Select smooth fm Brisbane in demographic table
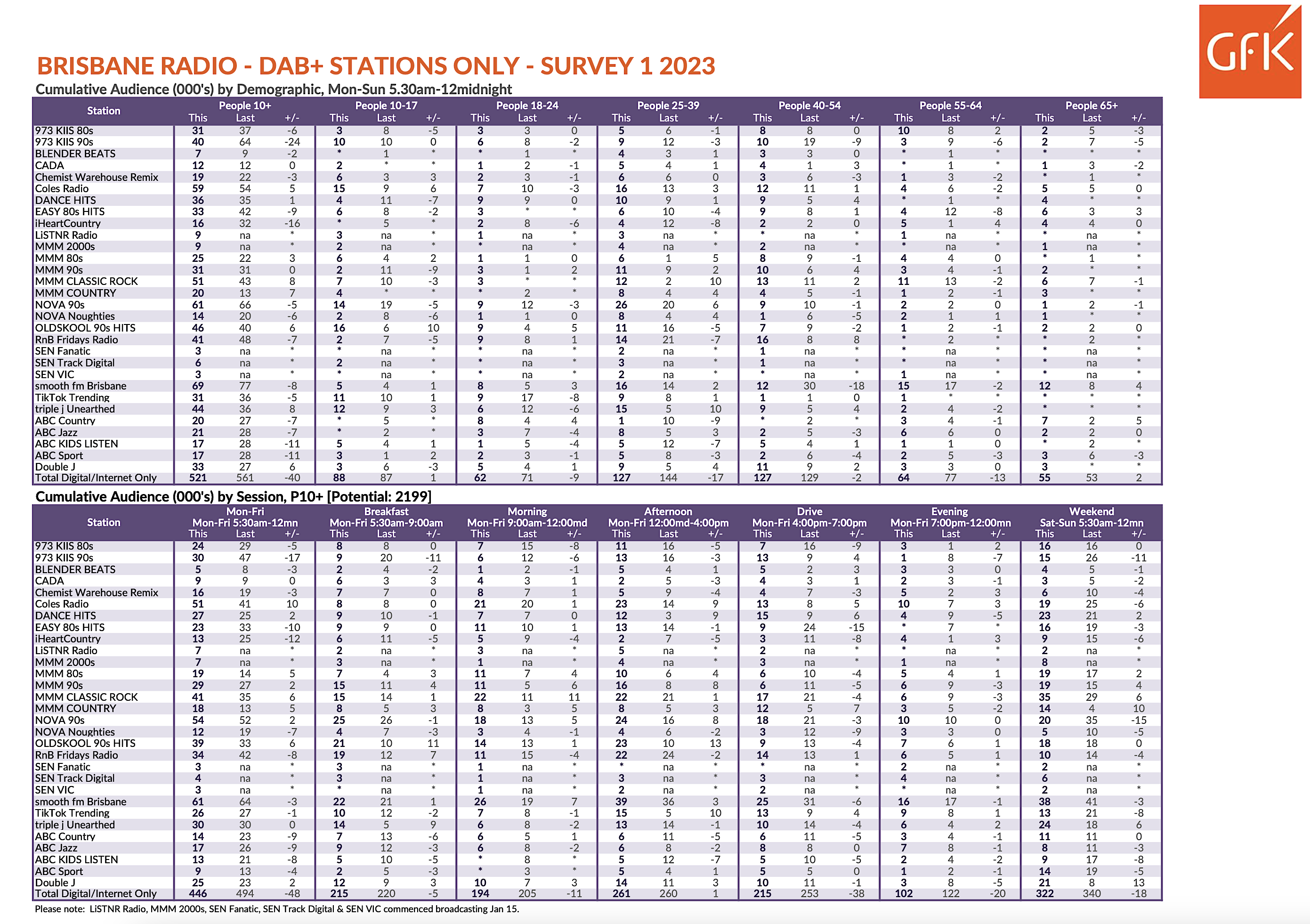 [597, 386]
